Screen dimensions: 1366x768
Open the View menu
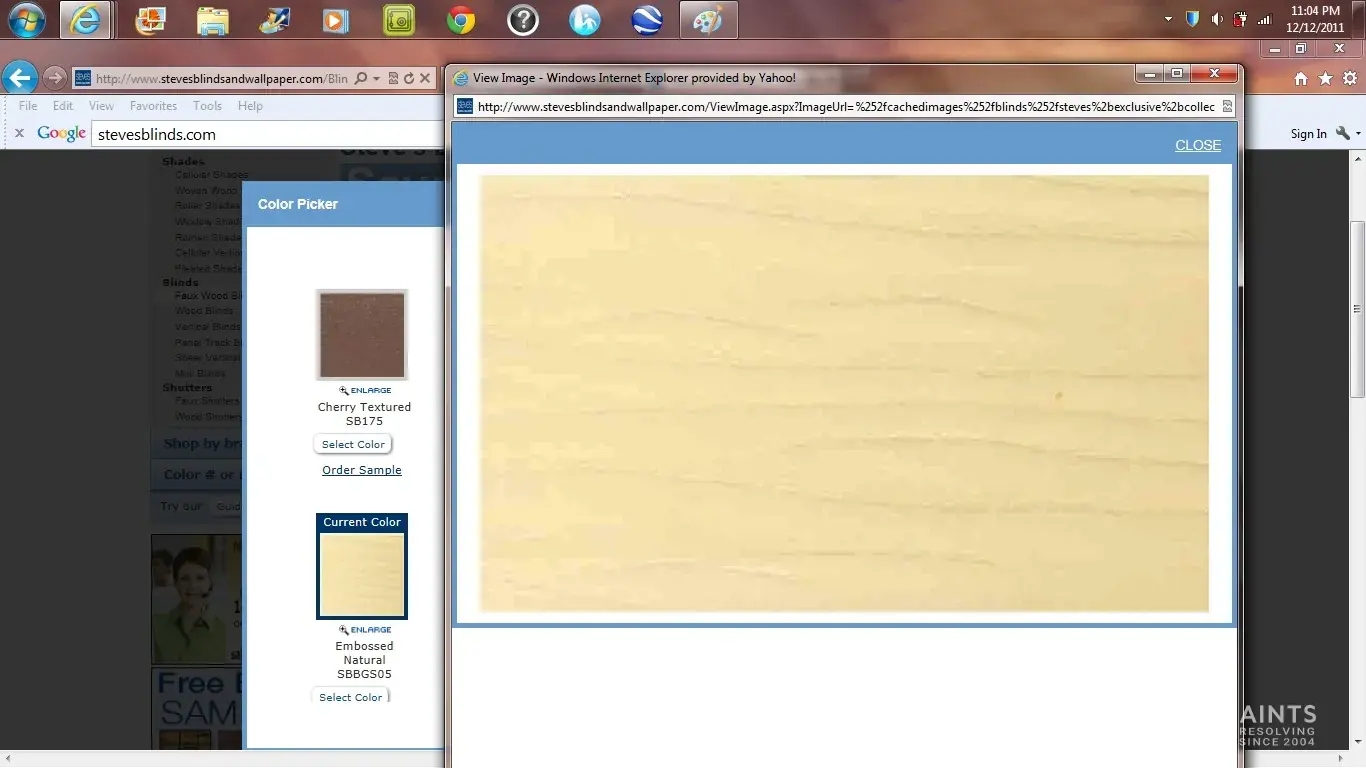click(101, 105)
